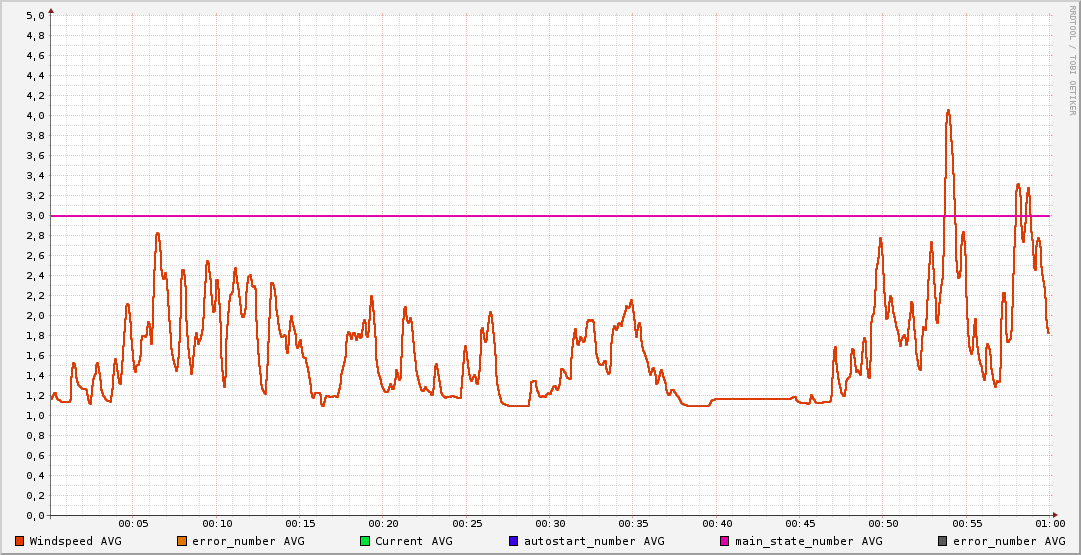Image resolution: width=1081 pixels, height=555 pixels.
Task: Click the 00:05 time axis label
Action: [133, 523]
